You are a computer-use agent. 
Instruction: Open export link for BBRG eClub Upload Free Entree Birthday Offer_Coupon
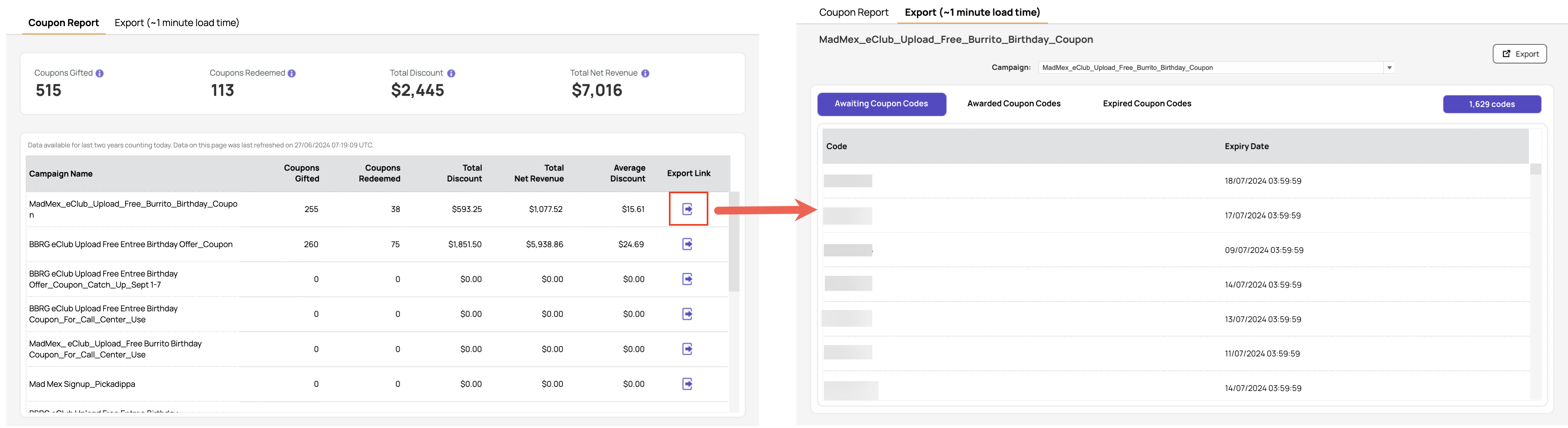[x=687, y=244]
